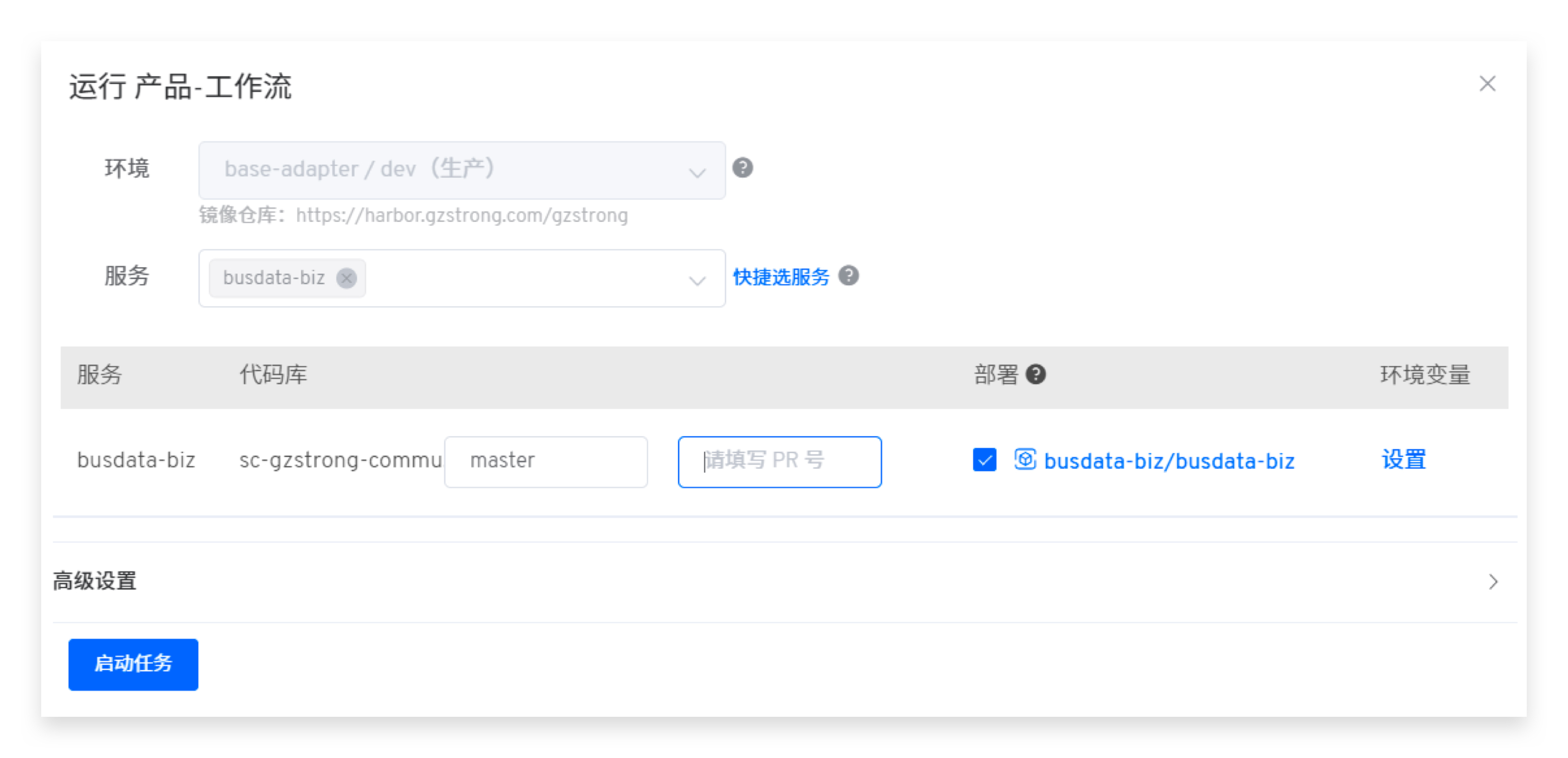Click service icon before busdata-biz/busdata-biz

point(1025,459)
